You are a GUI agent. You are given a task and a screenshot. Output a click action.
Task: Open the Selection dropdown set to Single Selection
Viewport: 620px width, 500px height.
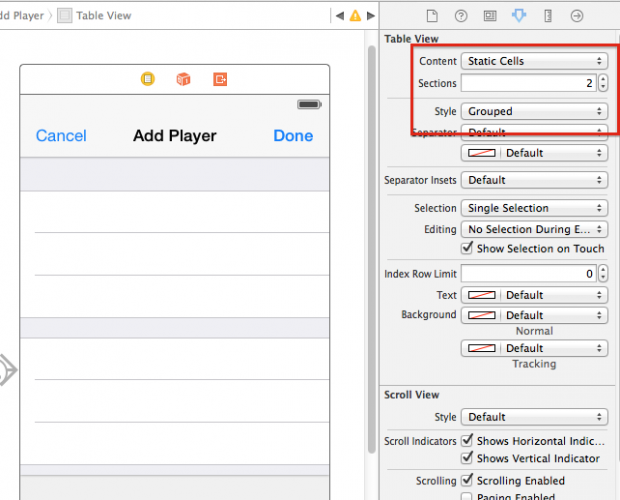pos(534,208)
